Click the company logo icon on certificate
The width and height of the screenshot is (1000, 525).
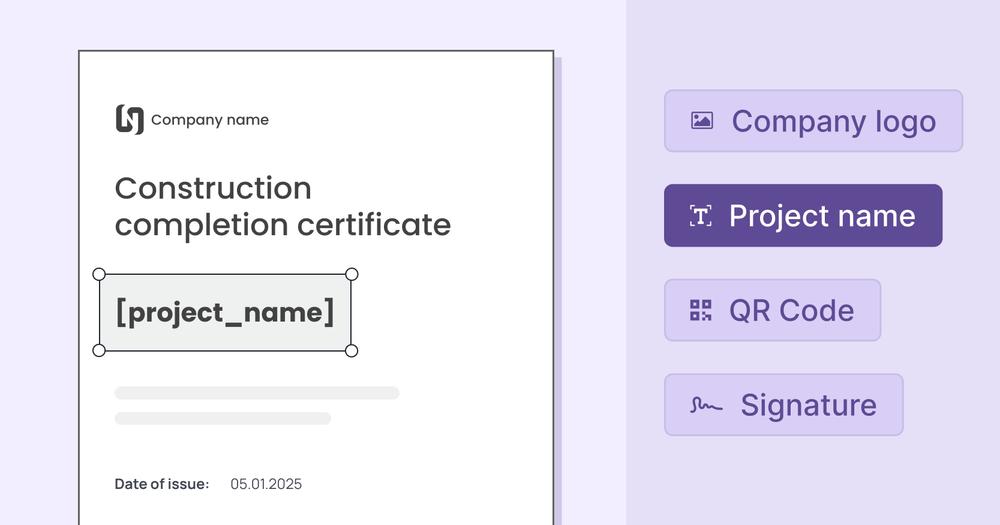[x=130, y=120]
